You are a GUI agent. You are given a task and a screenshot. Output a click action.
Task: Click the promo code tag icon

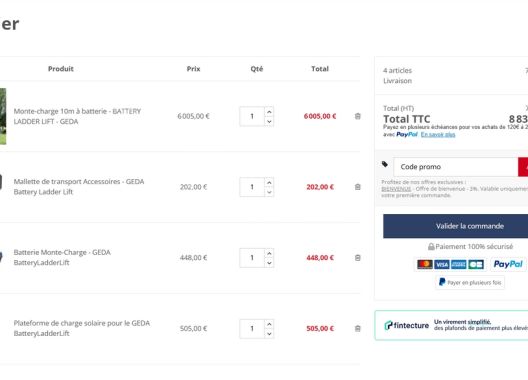385,164
